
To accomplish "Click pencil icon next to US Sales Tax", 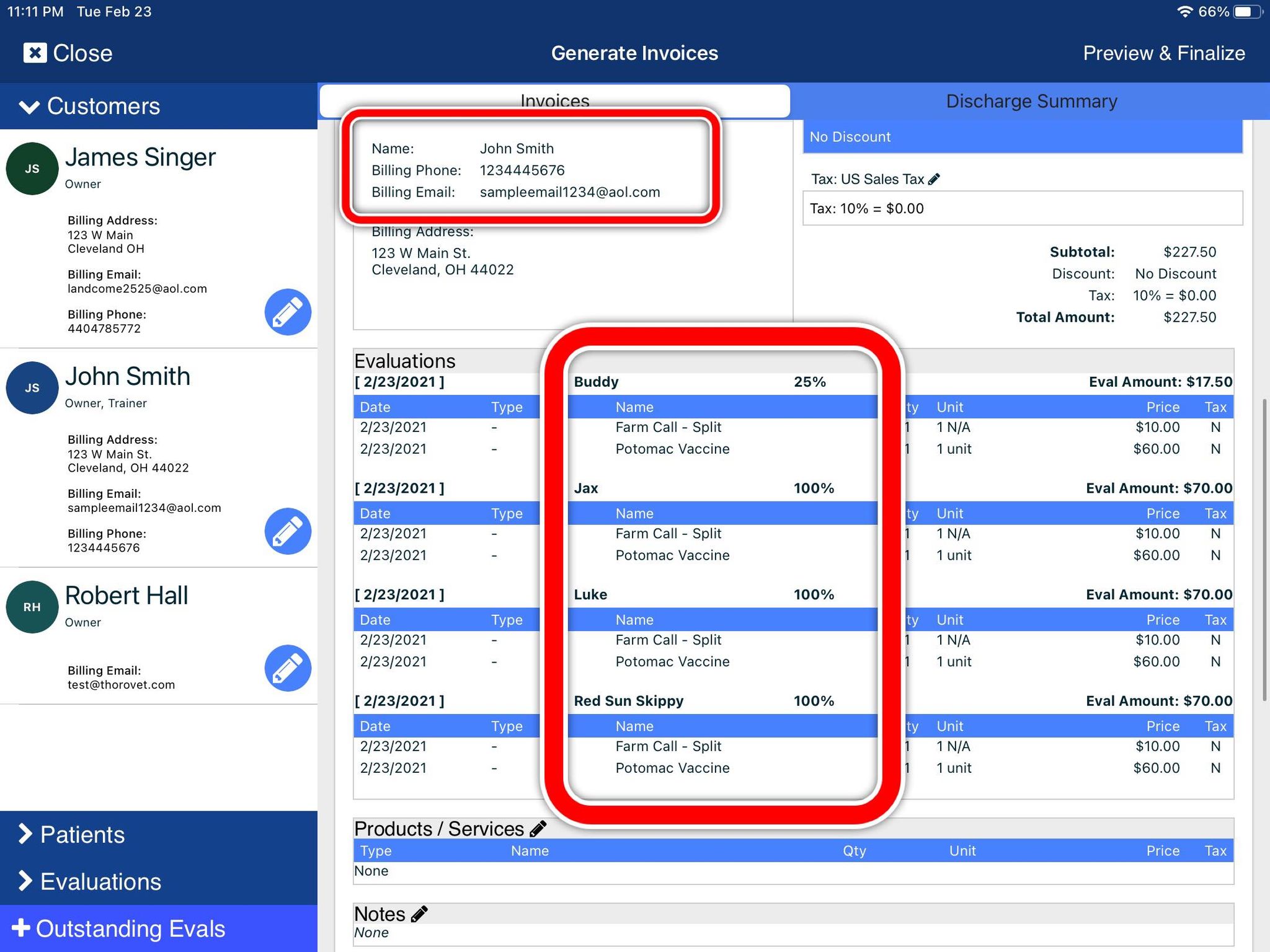I will click(934, 179).
